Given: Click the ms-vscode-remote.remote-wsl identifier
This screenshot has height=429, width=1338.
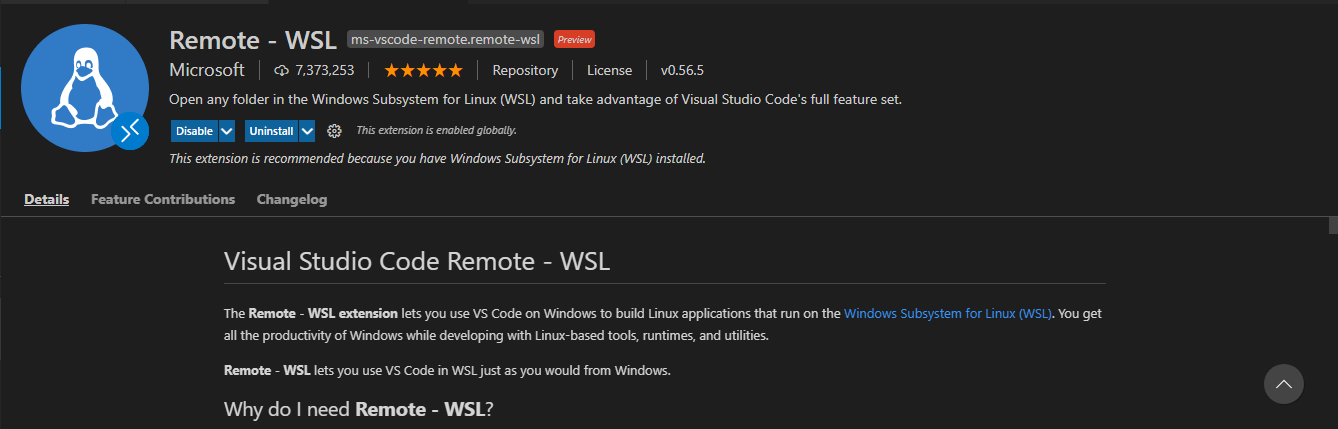Looking at the screenshot, I should tap(445, 39).
